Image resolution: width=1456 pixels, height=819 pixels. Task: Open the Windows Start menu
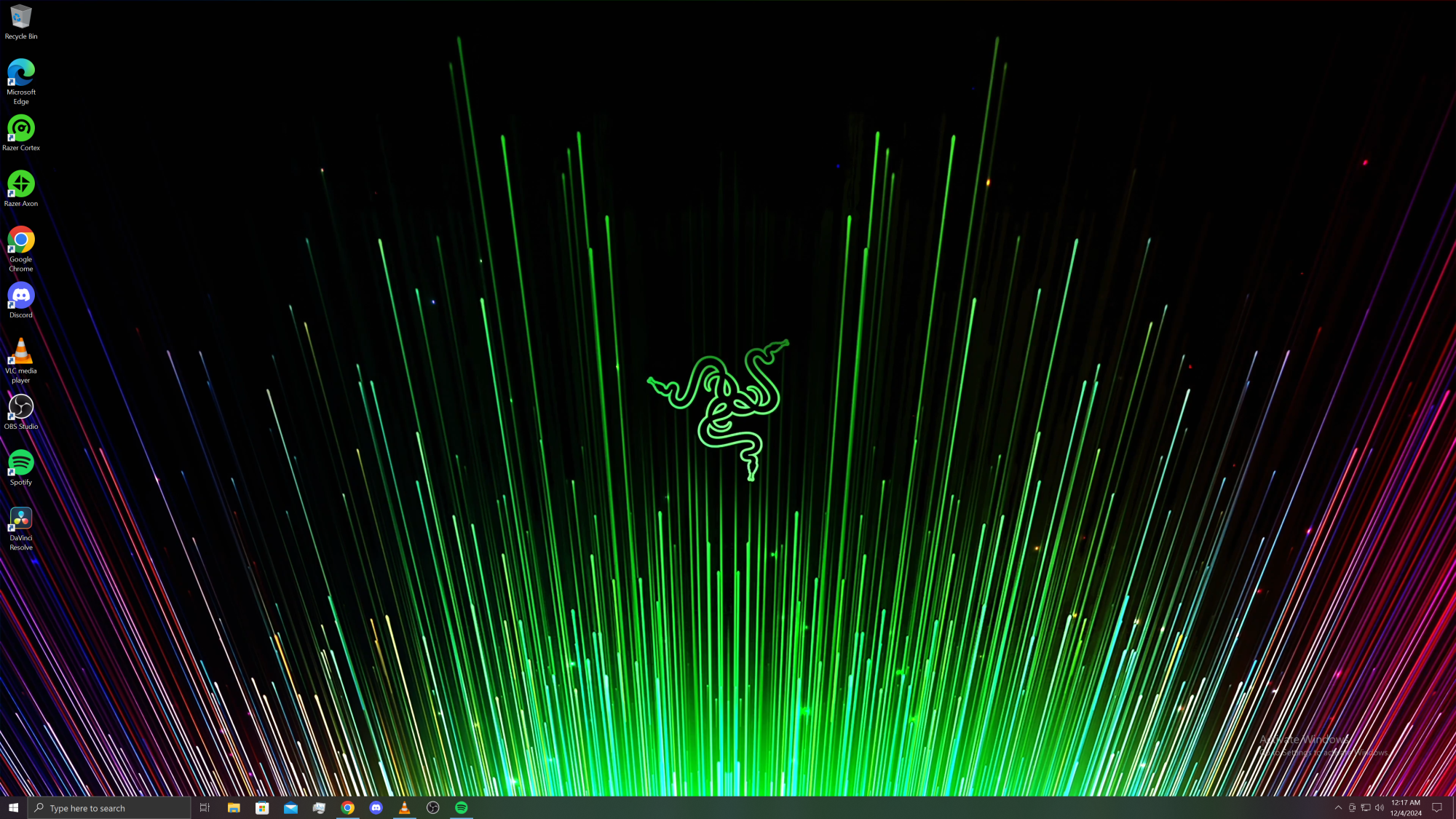click(x=13, y=807)
